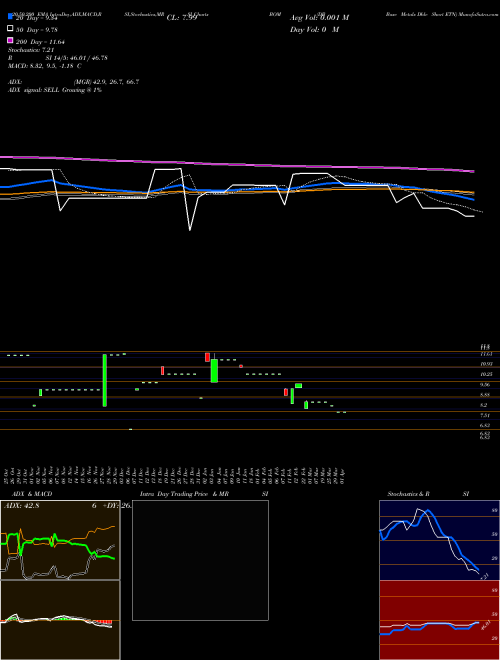Click the 7.51 price axis label
The width and height of the screenshot is (500, 660).
(484, 415)
